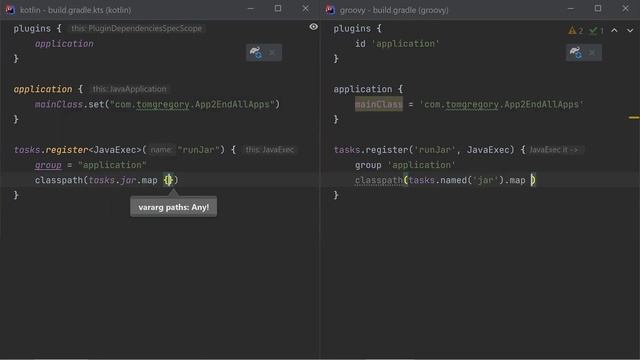This screenshot has height=360, width=640.
Task: Toggle the eye inspection icon in kotlin editor
Action: tap(313, 27)
